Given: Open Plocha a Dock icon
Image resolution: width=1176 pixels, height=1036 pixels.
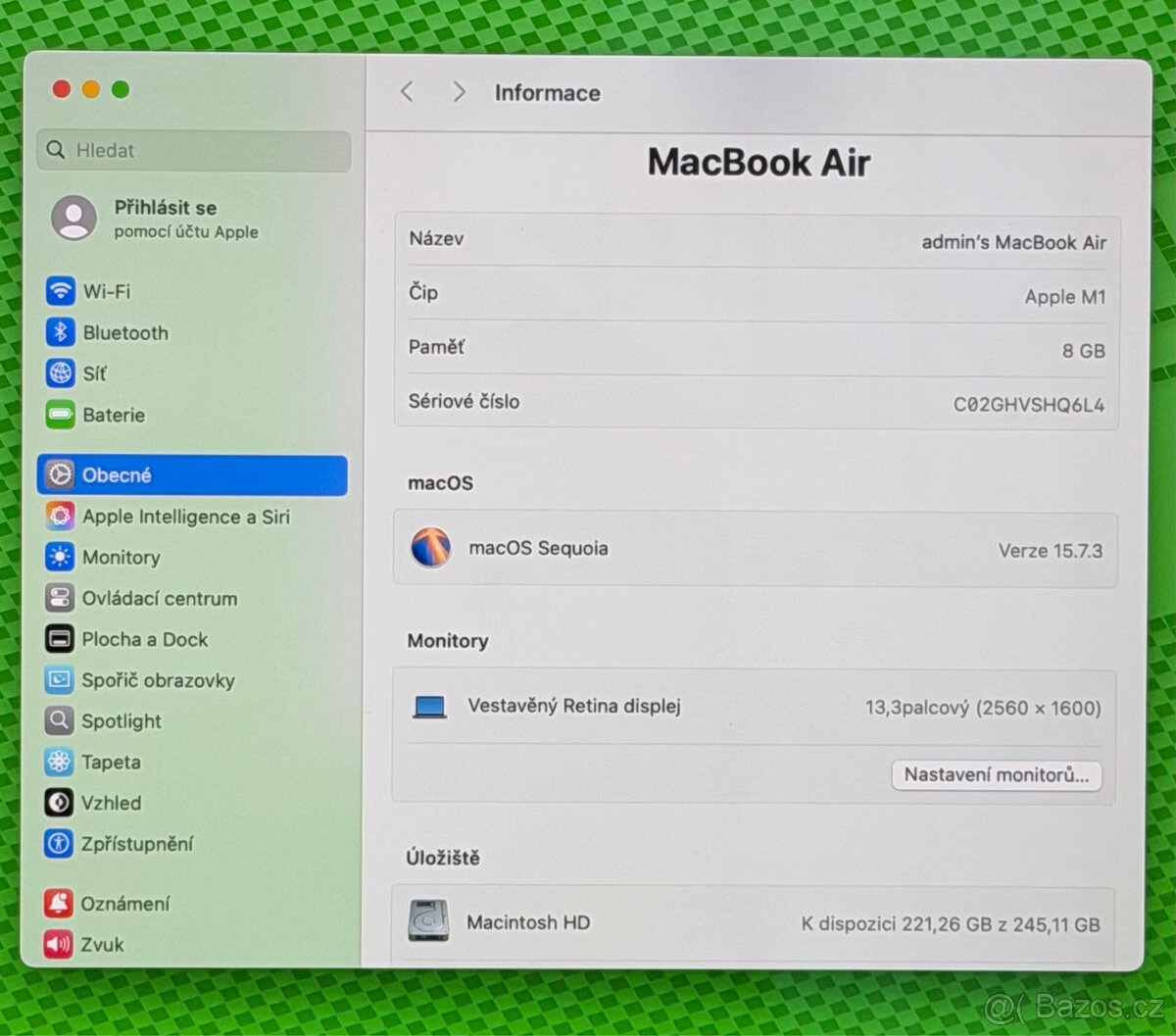Looking at the screenshot, I should [59, 639].
